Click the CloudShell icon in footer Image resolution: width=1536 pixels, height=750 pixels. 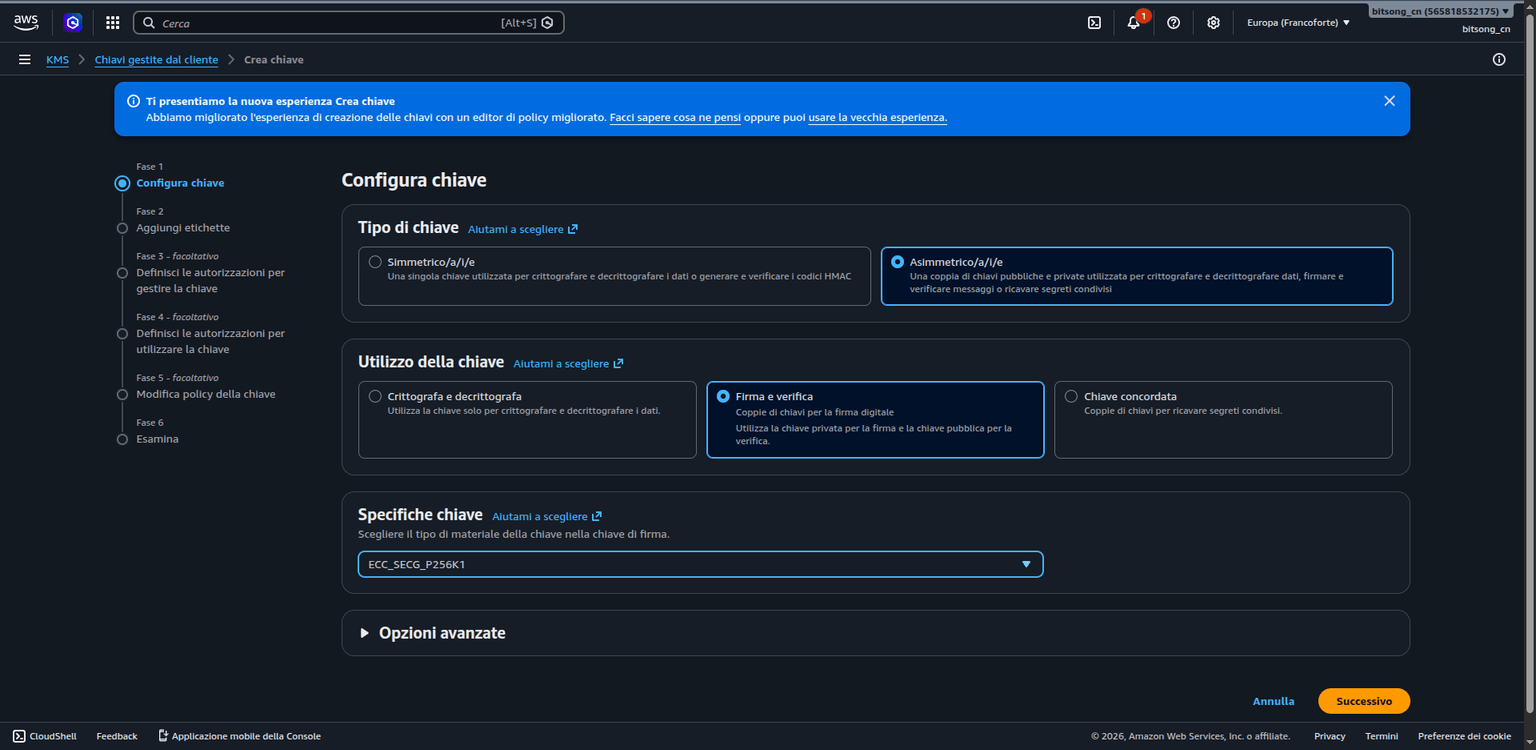pyautogui.click(x=19, y=736)
